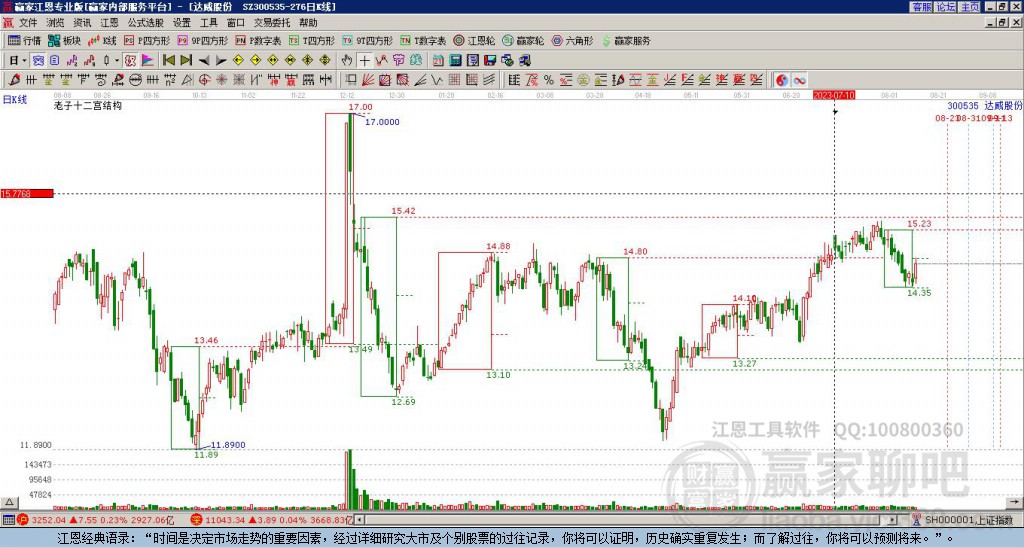Image resolution: width=1024 pixels, height=548 pixels.
Task: Click the red pencil drawing tool
Action: click(14, 80)
